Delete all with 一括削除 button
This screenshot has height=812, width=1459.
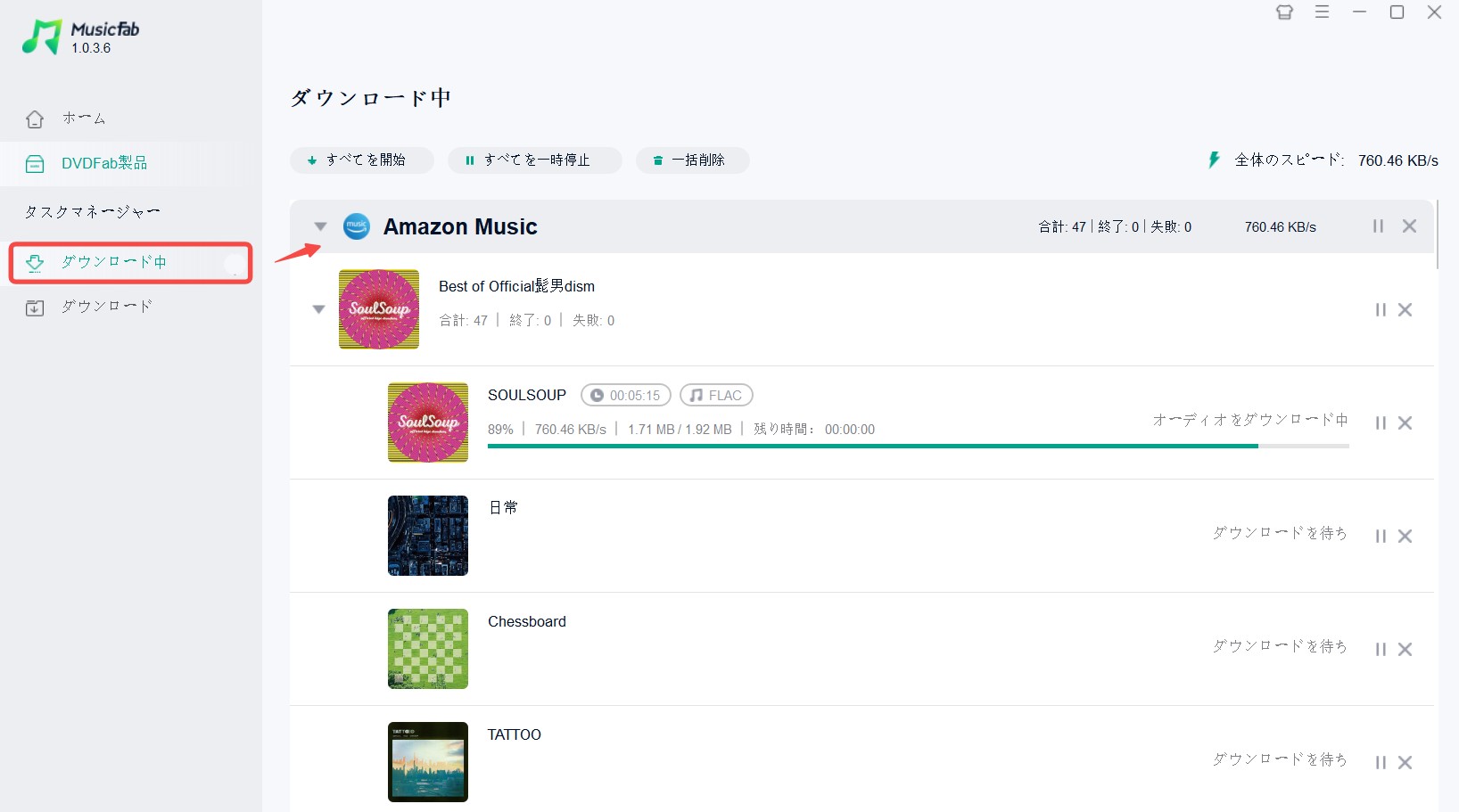(x=693, y=160)
